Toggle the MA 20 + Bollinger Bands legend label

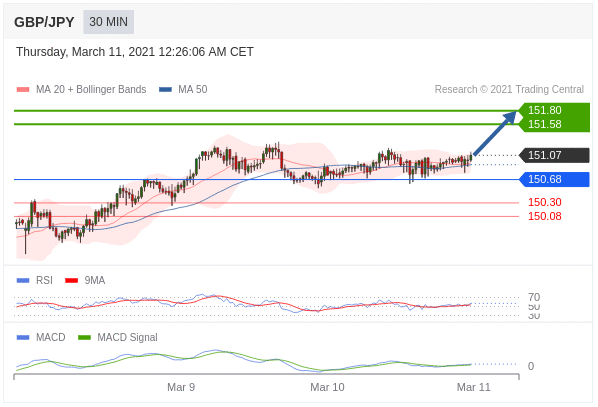point(91,89)
